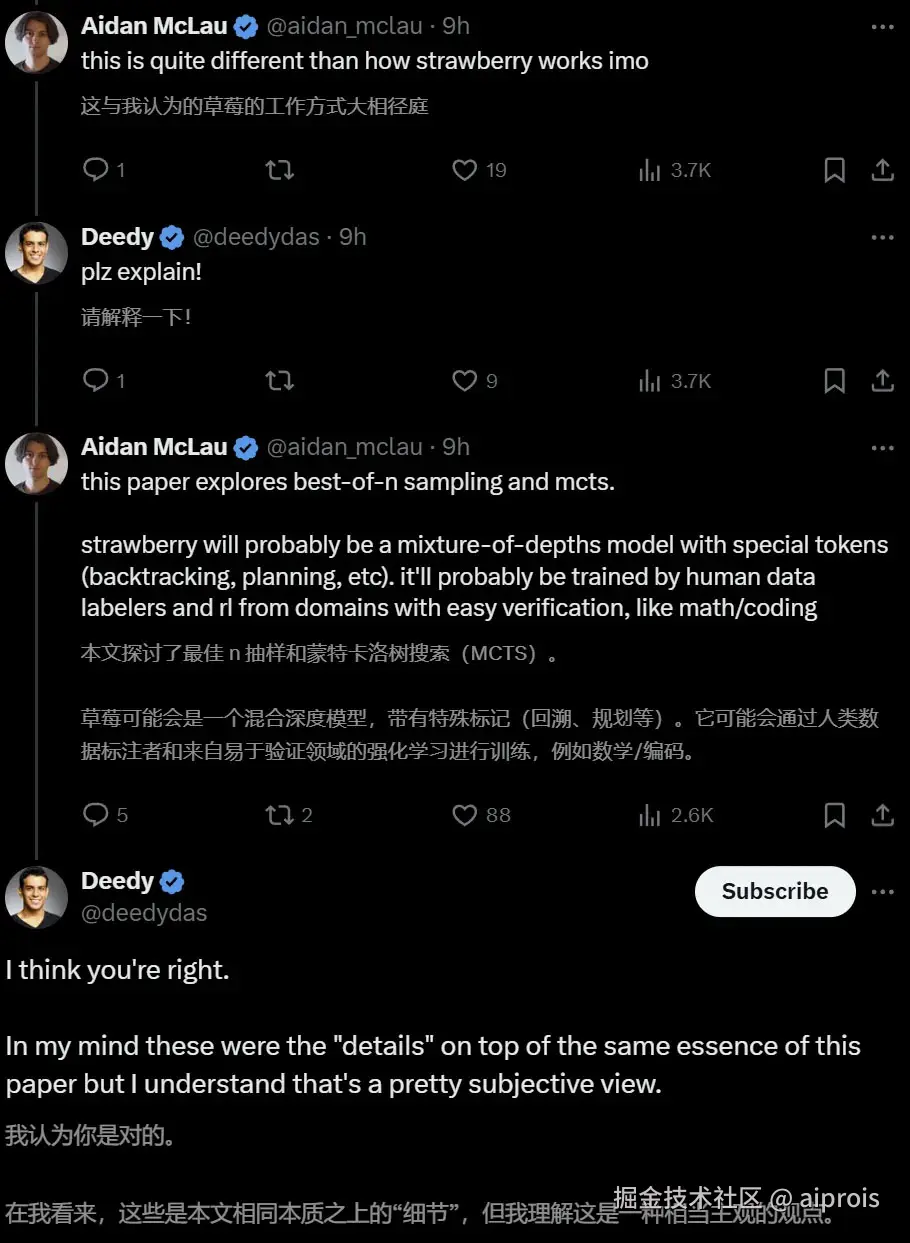This screenshot has height=1243, width=910.
Task: Like the tweet with 19 likes
Action: point(465,170)
